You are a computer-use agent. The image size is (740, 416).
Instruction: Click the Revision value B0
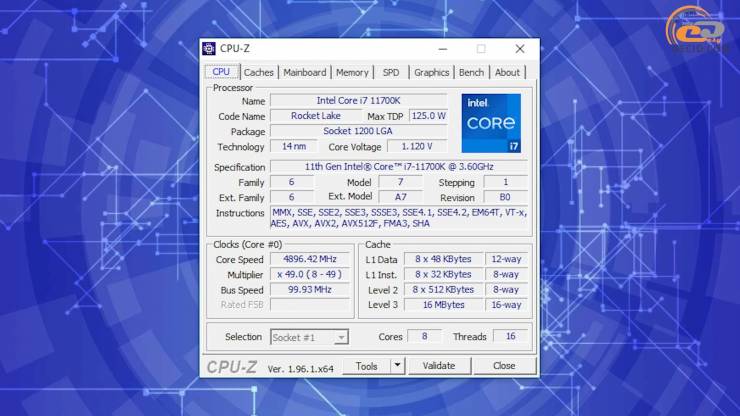(505, 197)
